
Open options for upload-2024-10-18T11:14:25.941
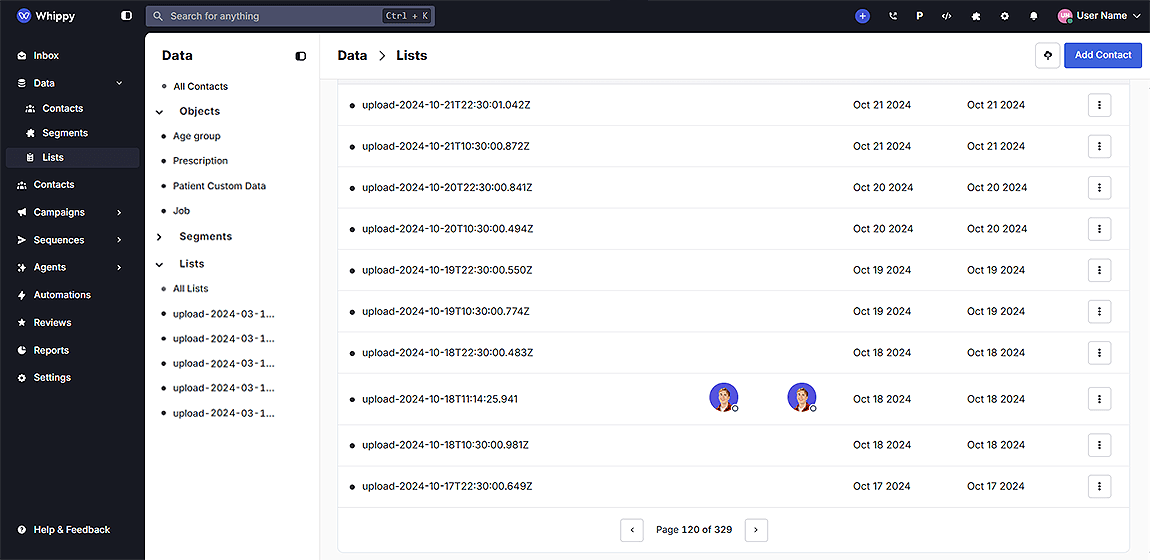click(1099, 399)
